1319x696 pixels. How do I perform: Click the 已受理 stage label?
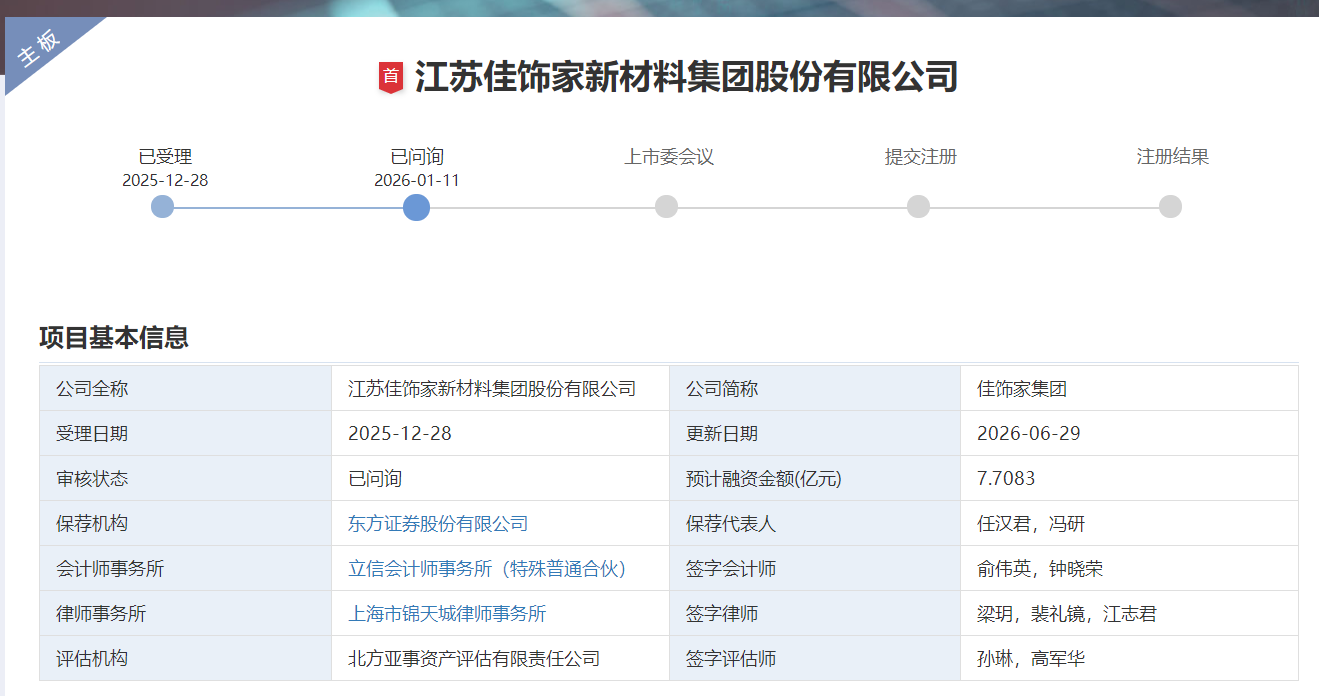pos(165,157)
